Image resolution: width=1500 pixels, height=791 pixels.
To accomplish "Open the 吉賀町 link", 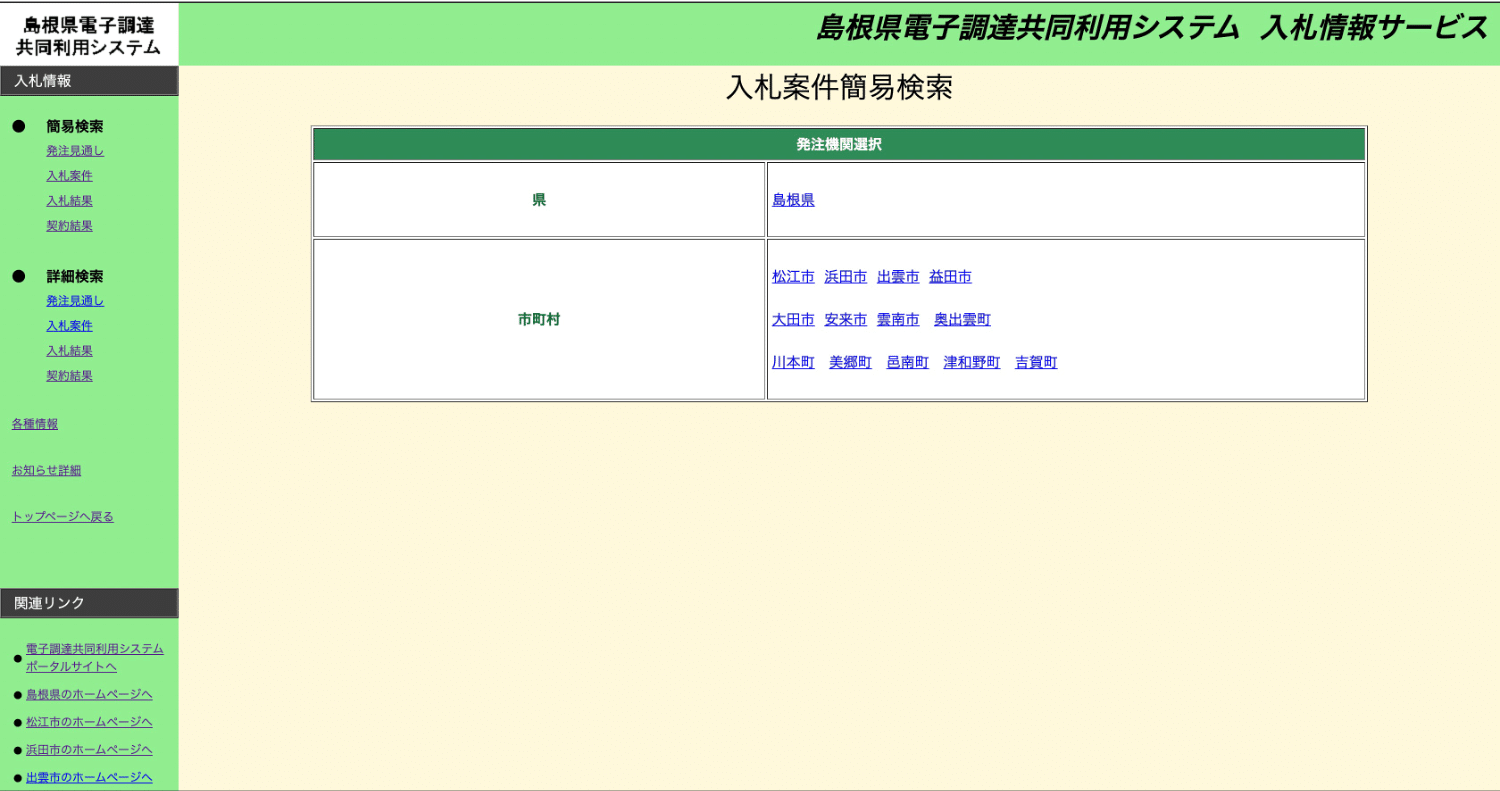I will pyautogui.click(x=1035, y=363).
